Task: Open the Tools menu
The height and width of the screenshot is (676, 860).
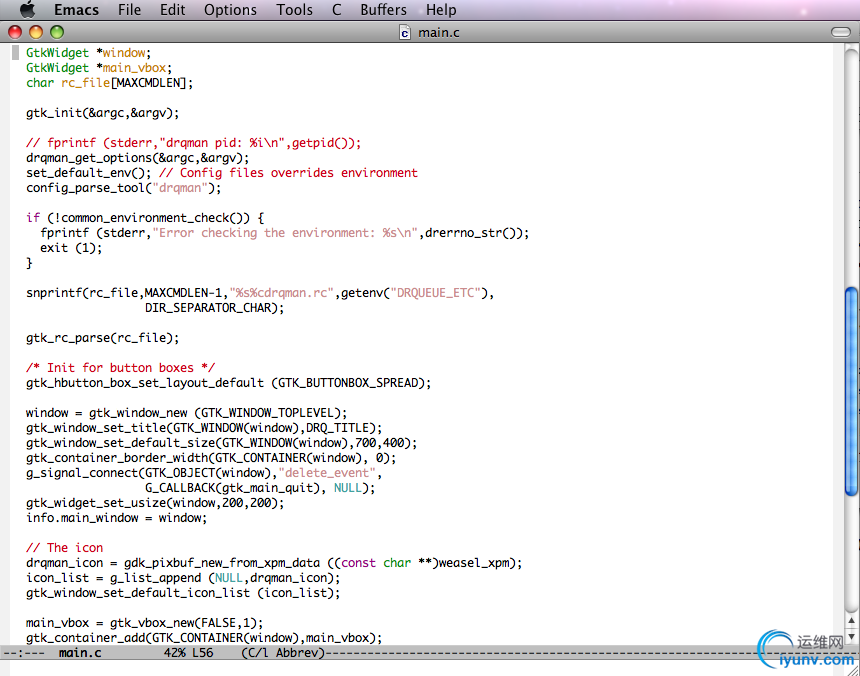Action: tap(295, 10)
